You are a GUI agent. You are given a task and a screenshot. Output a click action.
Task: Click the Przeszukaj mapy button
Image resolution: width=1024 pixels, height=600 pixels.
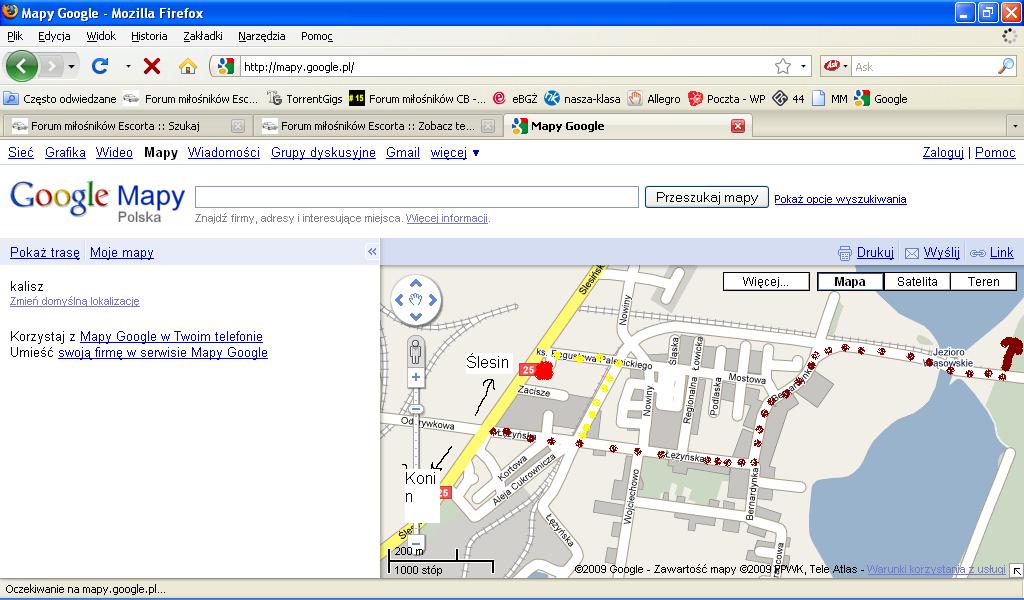click(707, 197)
